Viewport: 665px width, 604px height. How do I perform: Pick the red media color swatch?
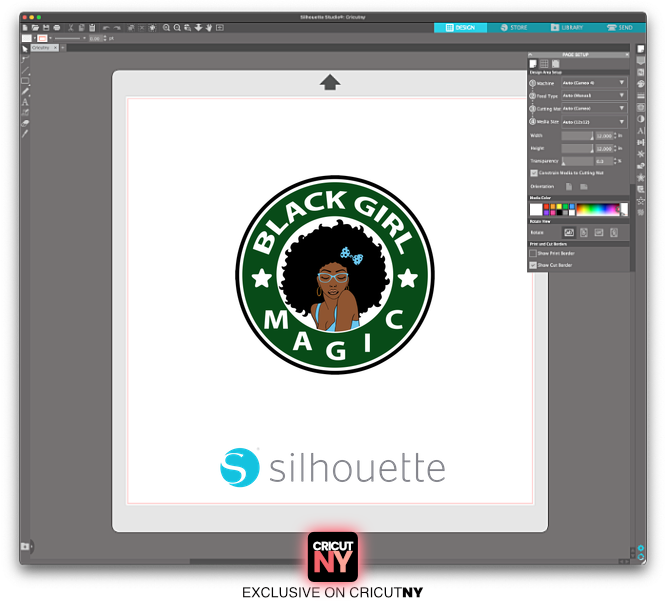(546, 207)
